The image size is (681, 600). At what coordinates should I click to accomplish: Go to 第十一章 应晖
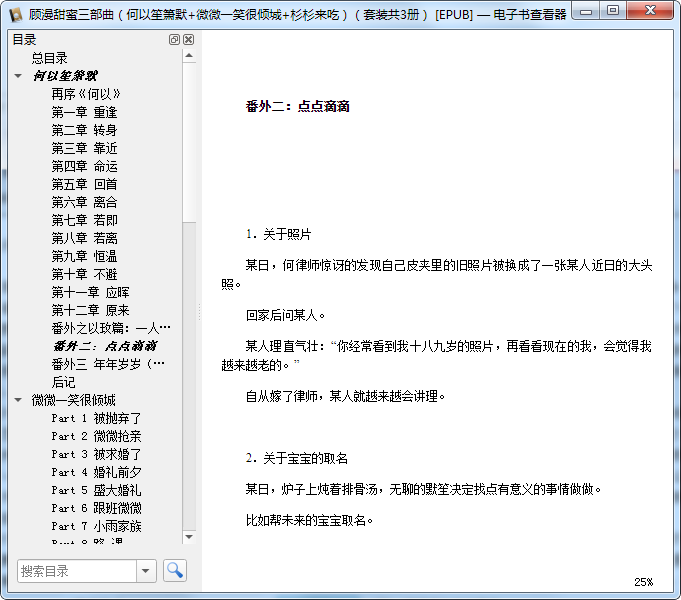[90, 292]
